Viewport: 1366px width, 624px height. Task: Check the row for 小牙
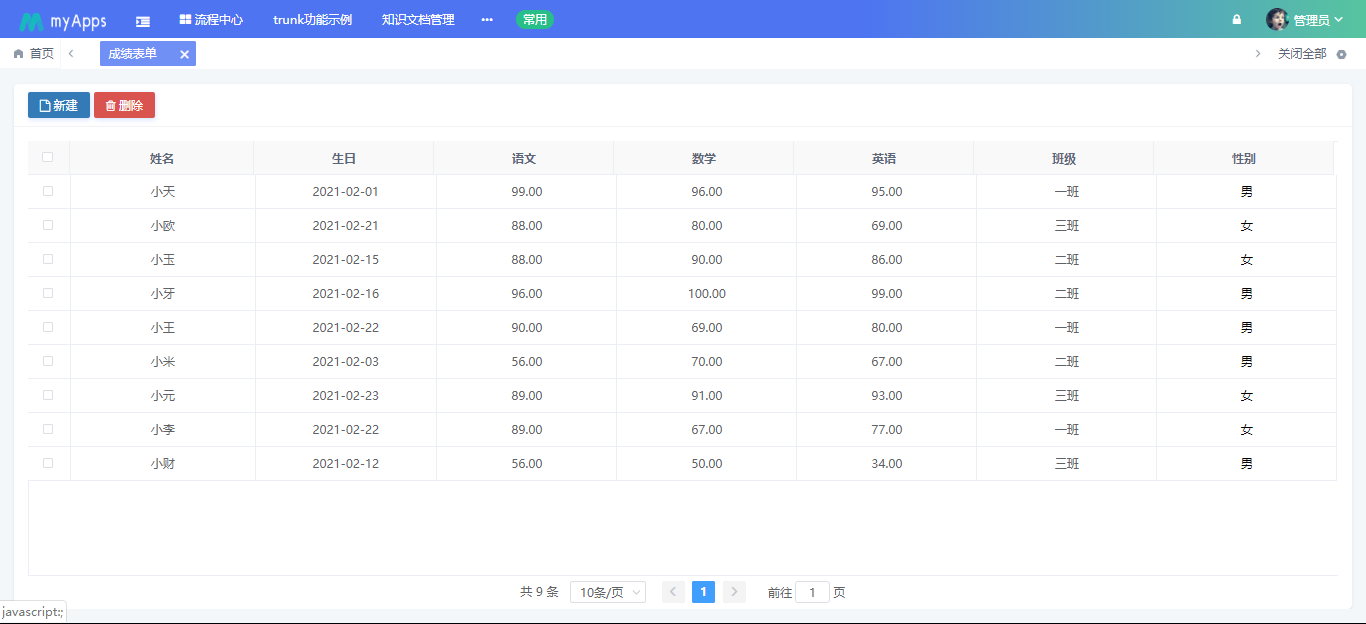tap(47, 293)
